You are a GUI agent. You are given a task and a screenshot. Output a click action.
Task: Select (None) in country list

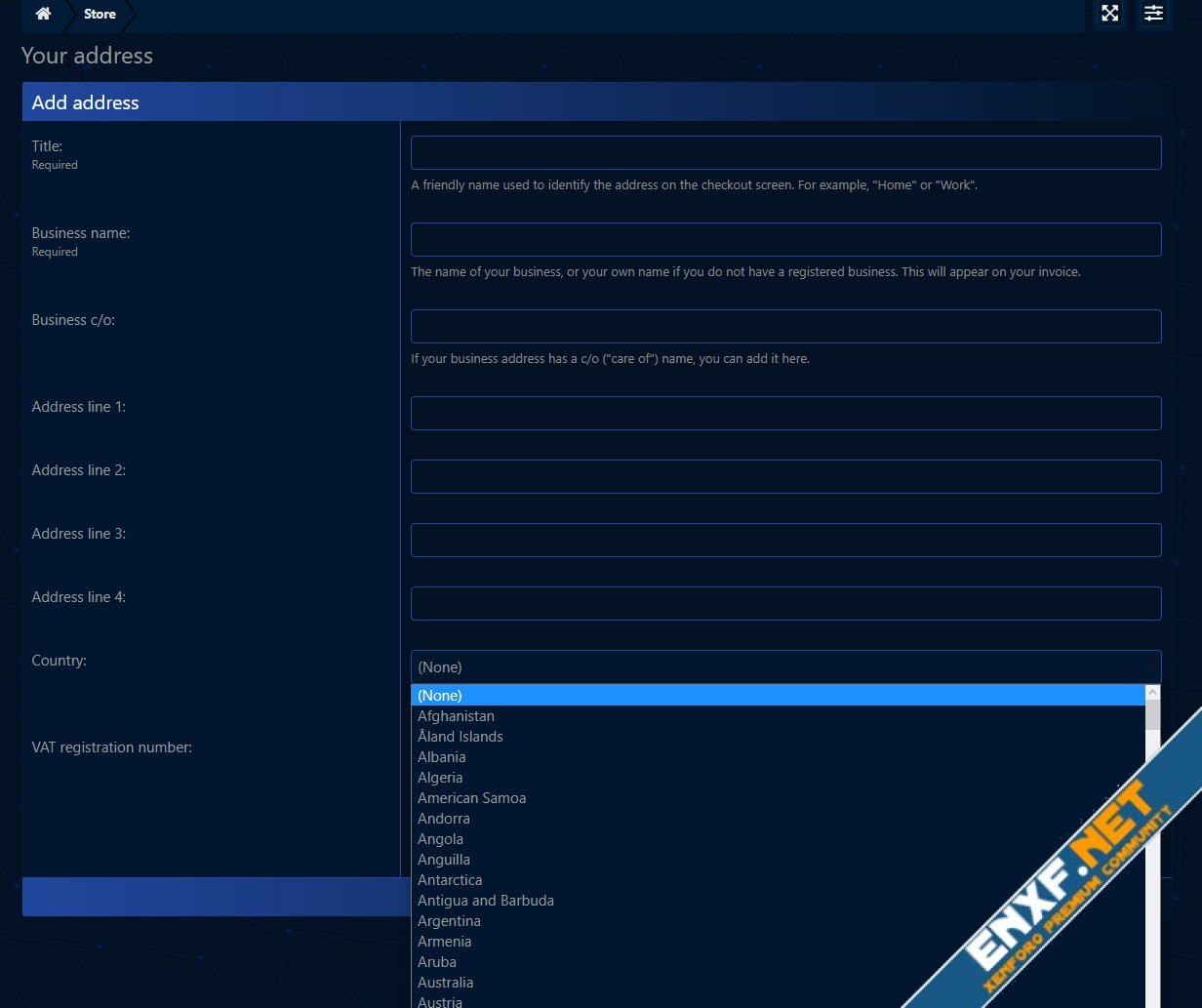(439, 696)
